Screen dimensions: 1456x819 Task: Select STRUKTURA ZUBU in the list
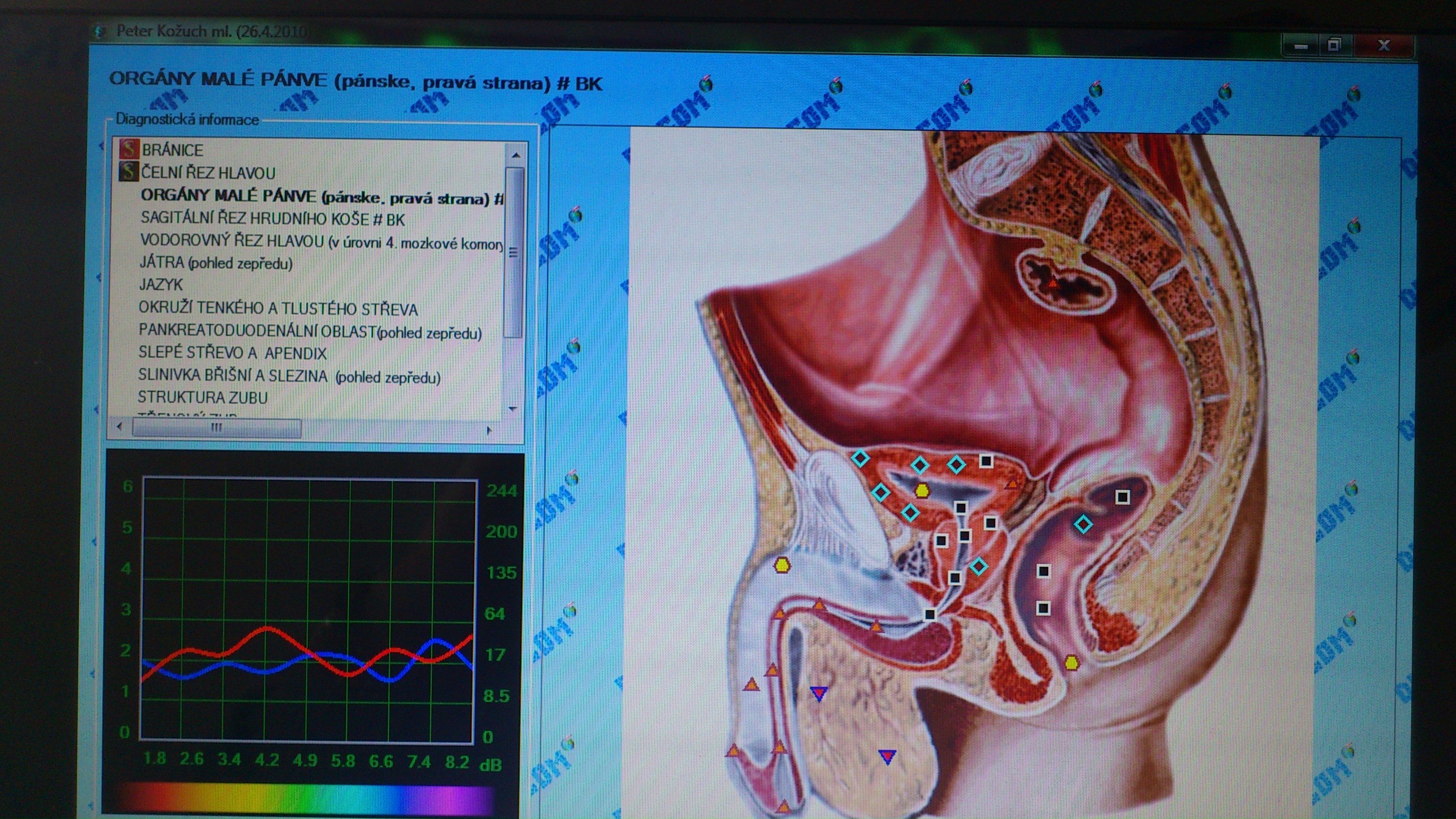[203, 397]
